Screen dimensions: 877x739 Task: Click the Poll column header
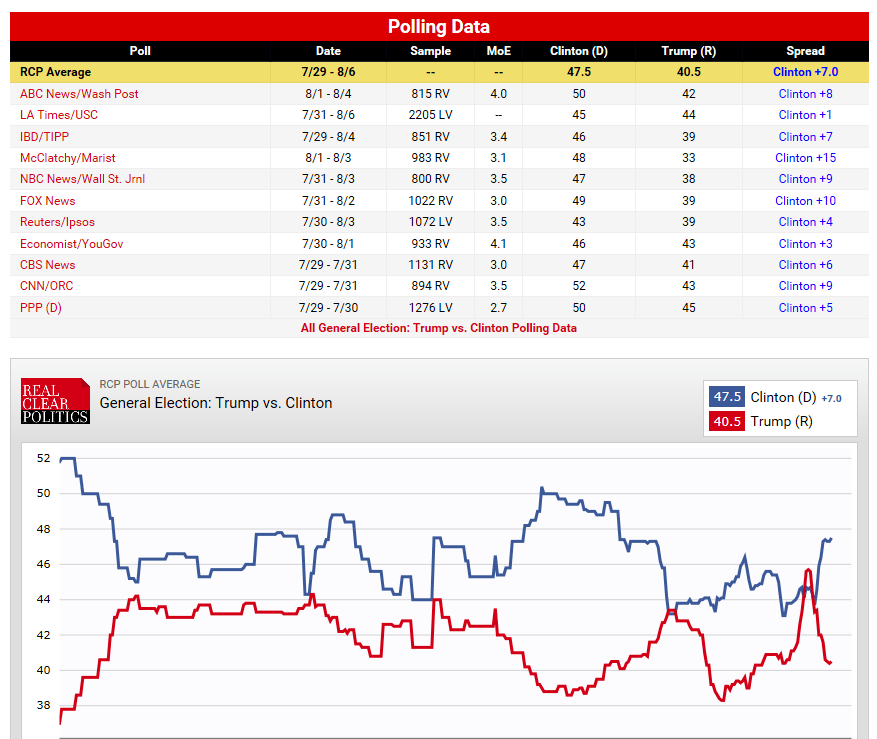(x=140, y=51)
